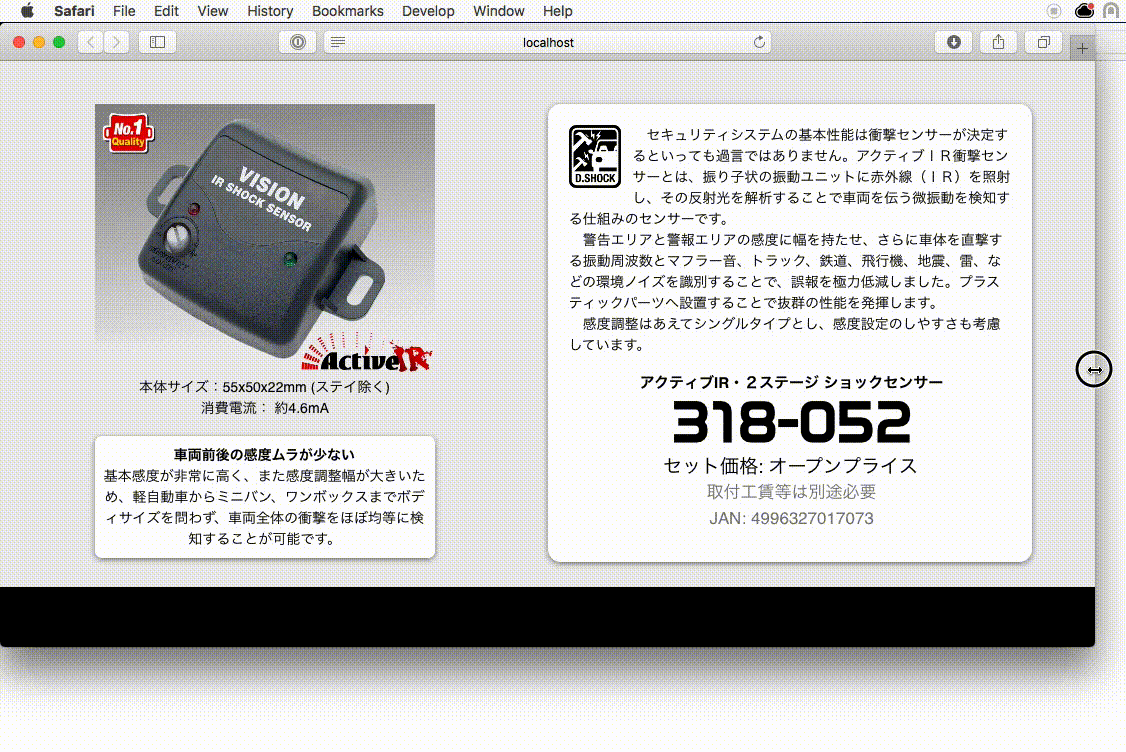Viewport: 1126px width, 752px height.
Task: Show Reader view icon in address bar
Action: point(338,42)
